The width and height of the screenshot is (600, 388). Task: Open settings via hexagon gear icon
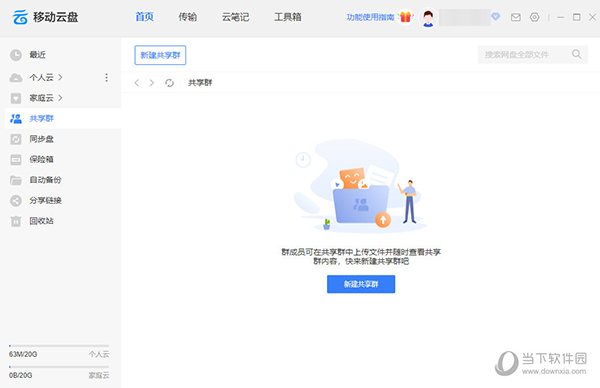[x=535, y=17]
